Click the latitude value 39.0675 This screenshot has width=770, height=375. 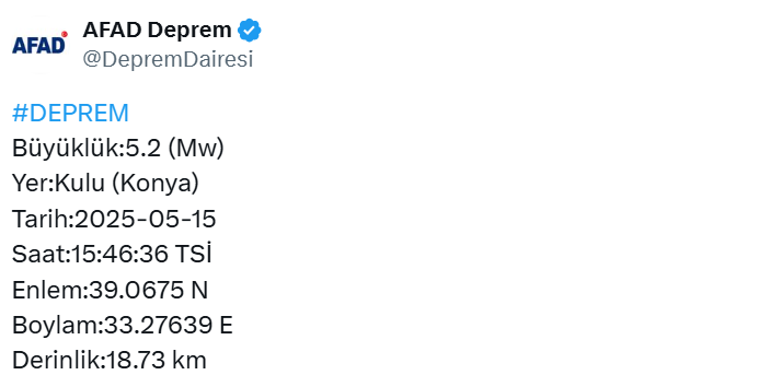pos(136,290)
